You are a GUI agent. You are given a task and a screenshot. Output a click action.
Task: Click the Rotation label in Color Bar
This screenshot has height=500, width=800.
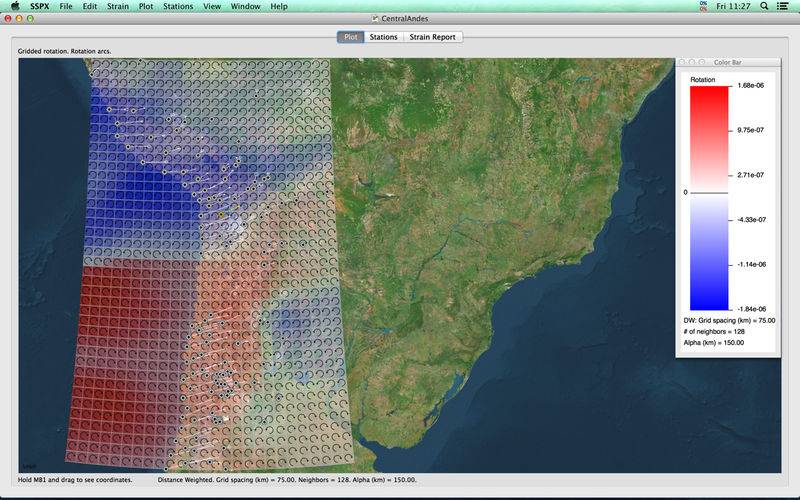point(703,80)
